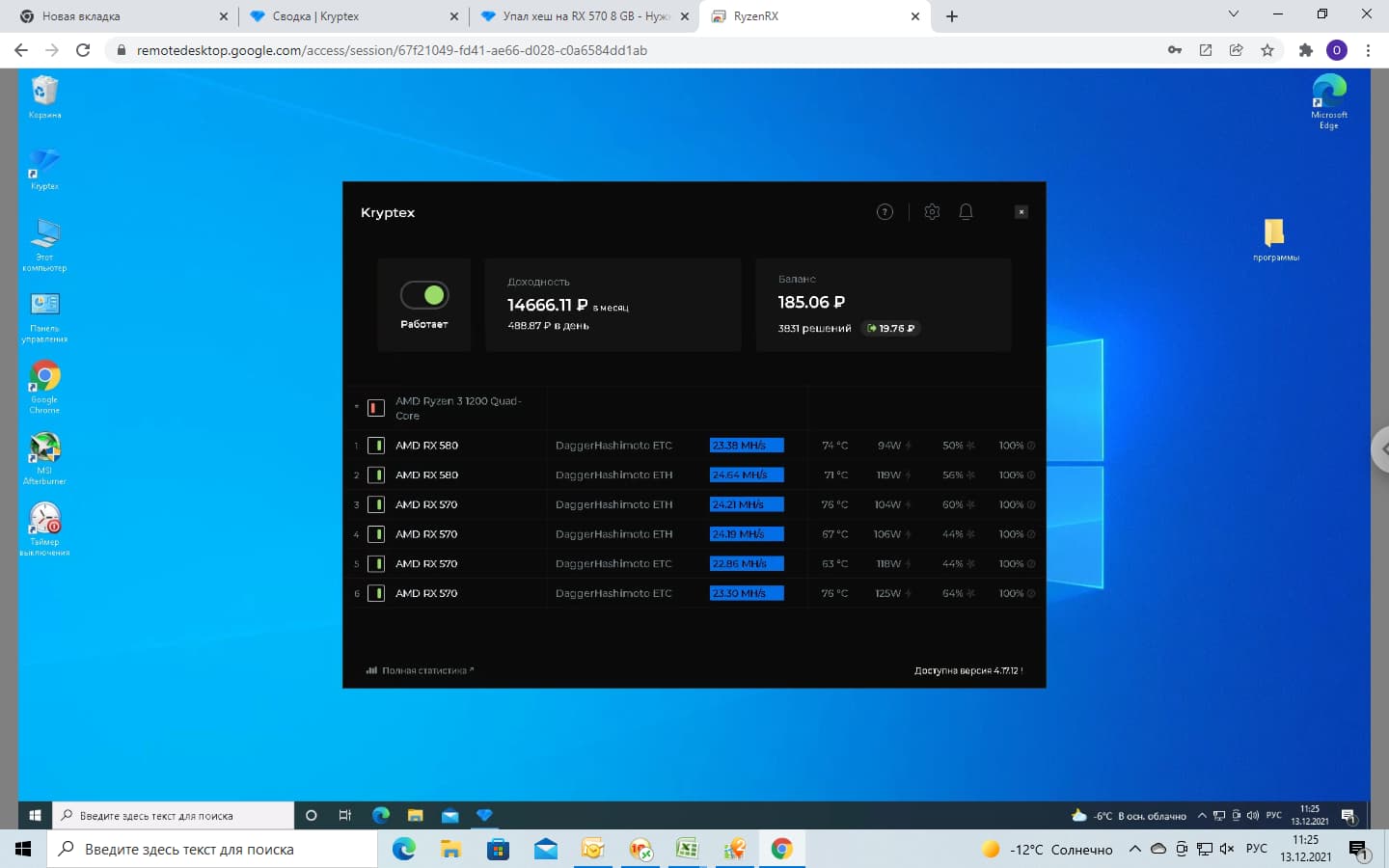Switch to Упал хеш на RX 570 tab
The width and height of the screenshot is (1389, 868).
click(x=584, y=16)
